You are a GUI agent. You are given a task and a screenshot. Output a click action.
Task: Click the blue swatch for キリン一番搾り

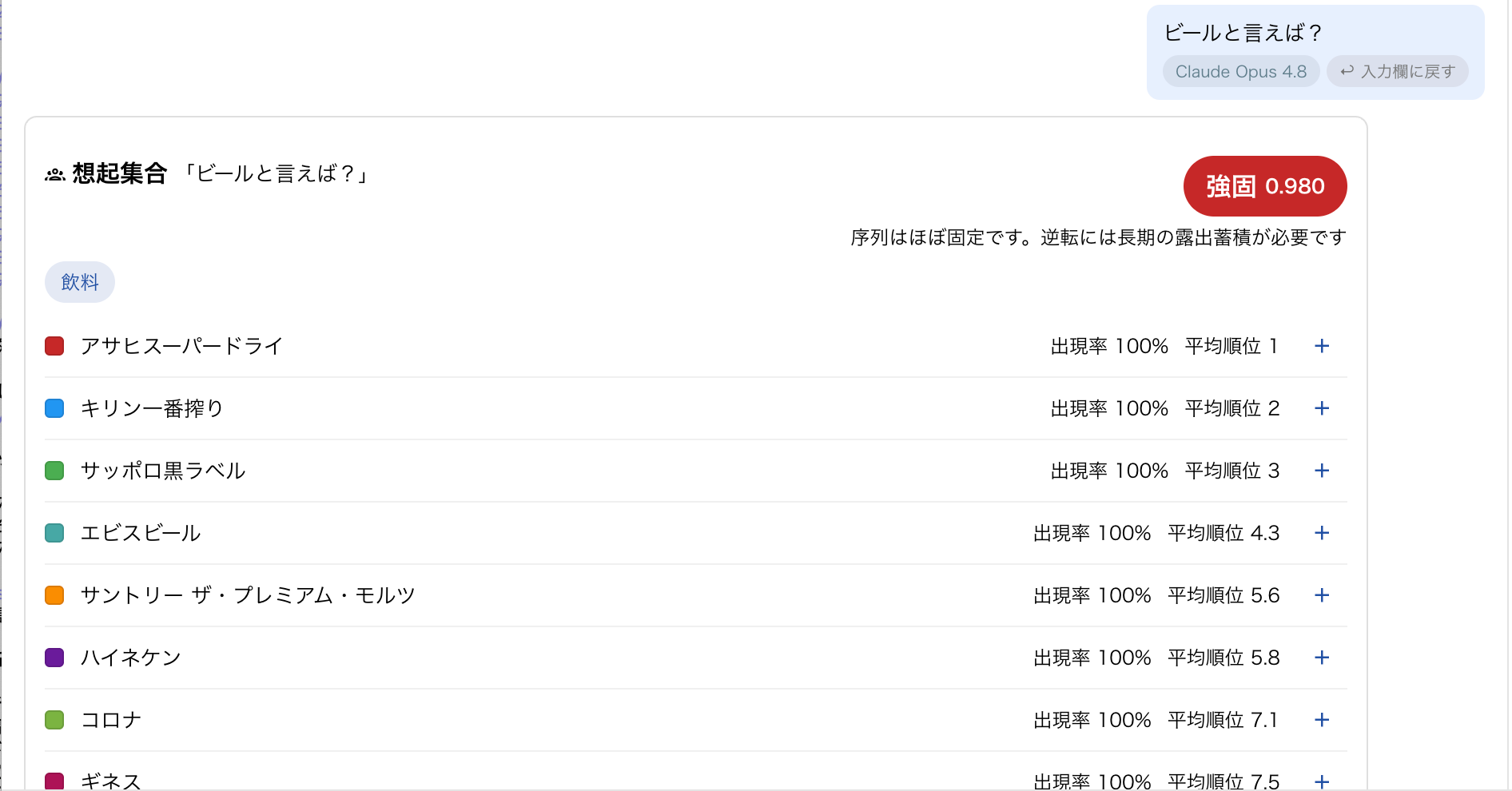[x=54, y=408]
